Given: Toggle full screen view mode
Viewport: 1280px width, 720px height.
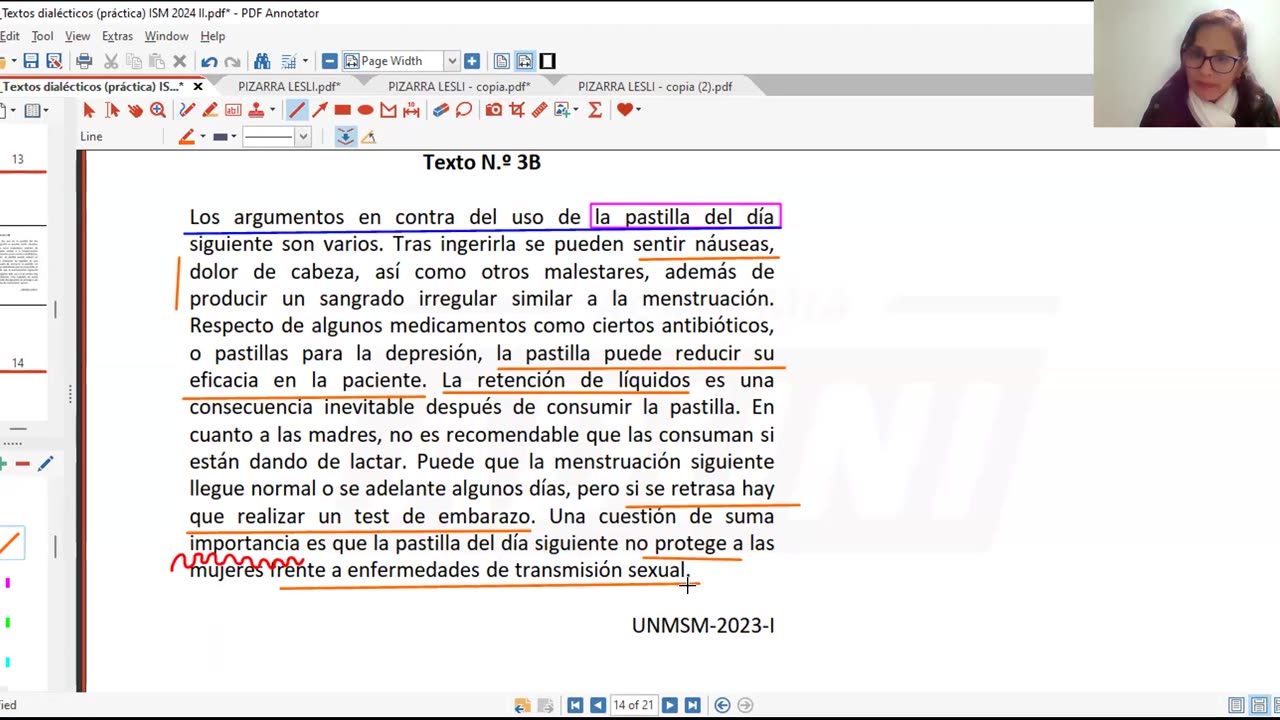Looking at the screenshot, I should (x=547, y=61).
